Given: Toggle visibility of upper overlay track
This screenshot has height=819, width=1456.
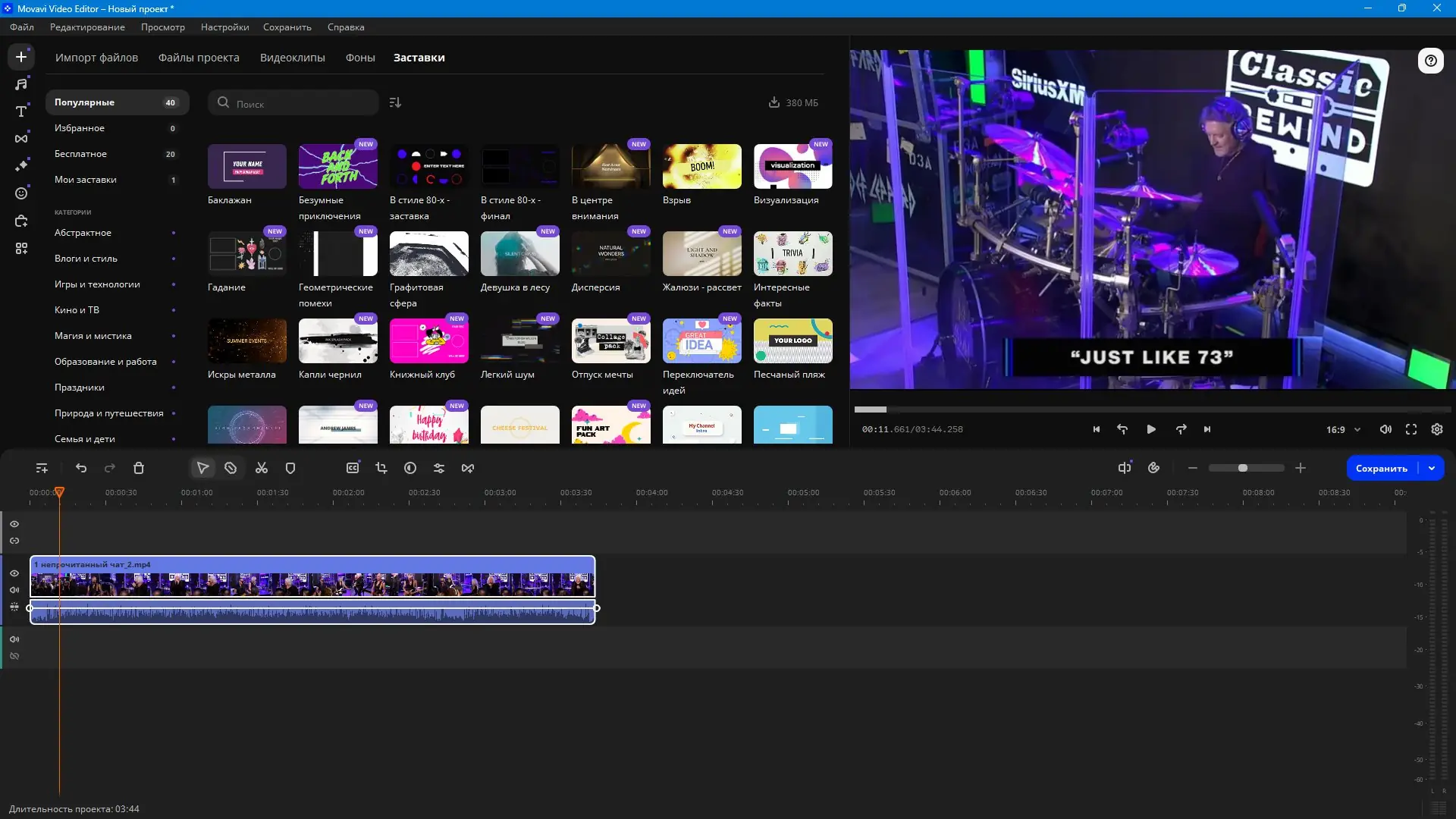Looking at the screenshot, I should click(14, 524).
